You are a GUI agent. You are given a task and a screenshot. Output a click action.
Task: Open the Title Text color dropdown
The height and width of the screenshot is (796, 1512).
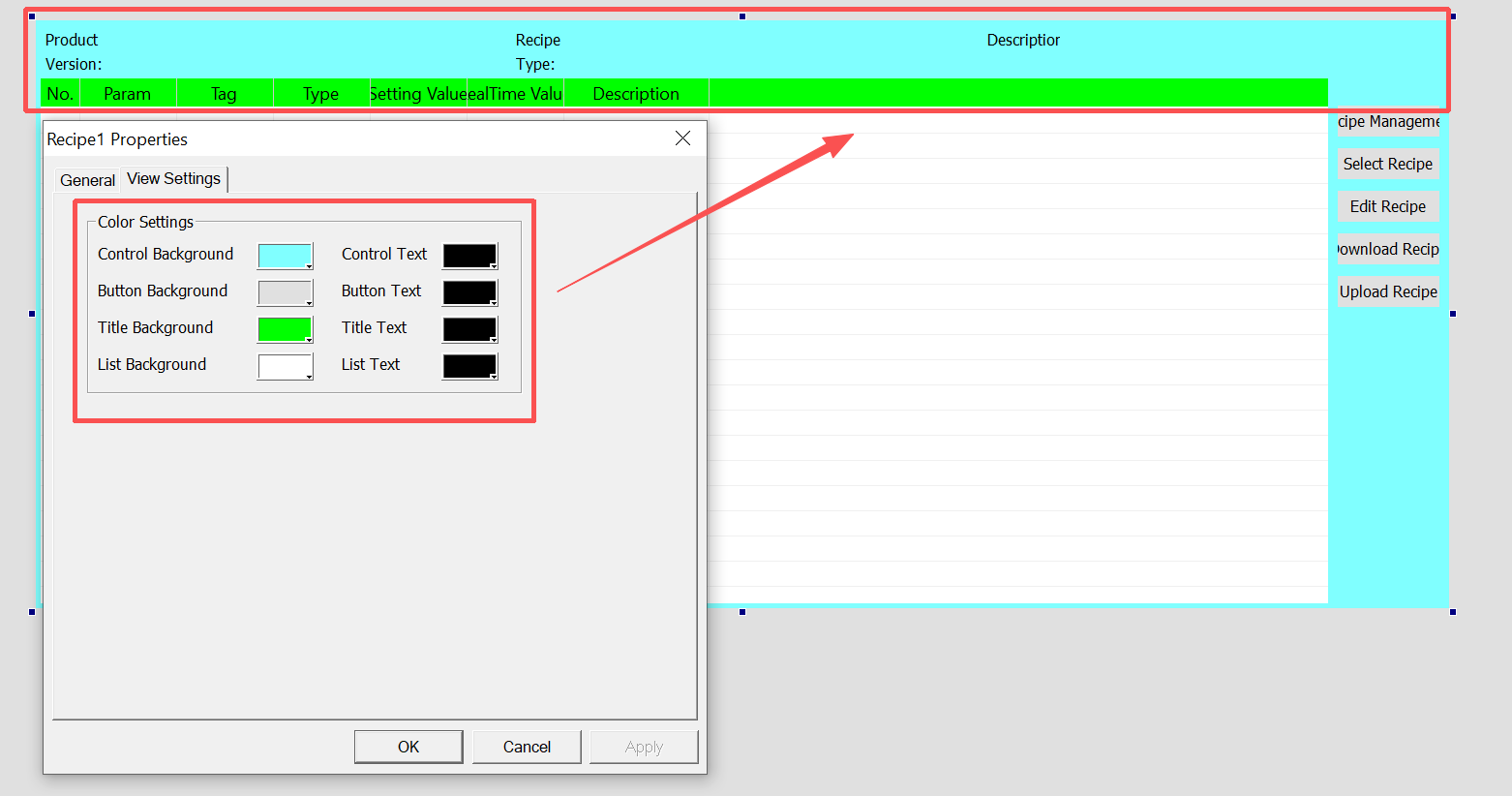click(x=469, y=329)
